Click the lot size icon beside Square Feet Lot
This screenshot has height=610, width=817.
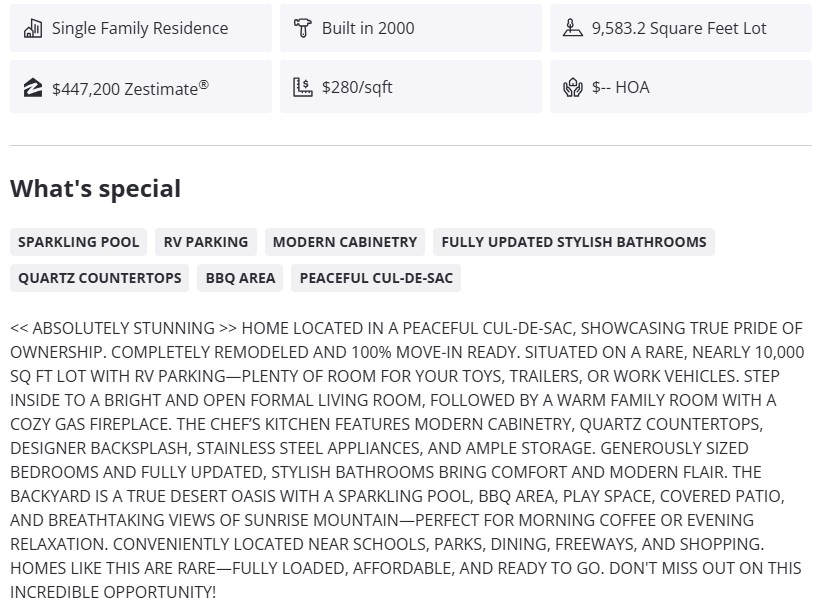pyautogui.click(x=572, y=28)
